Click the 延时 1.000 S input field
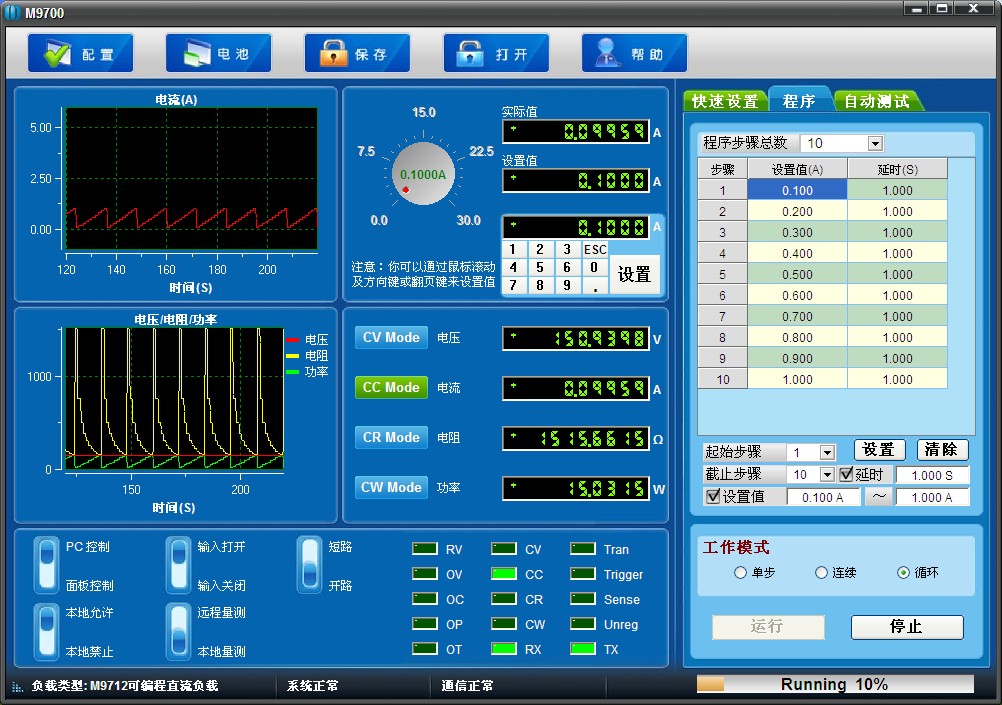Image resolution: width=1002 pixels, height=705 pixels. tap(932, 475)
